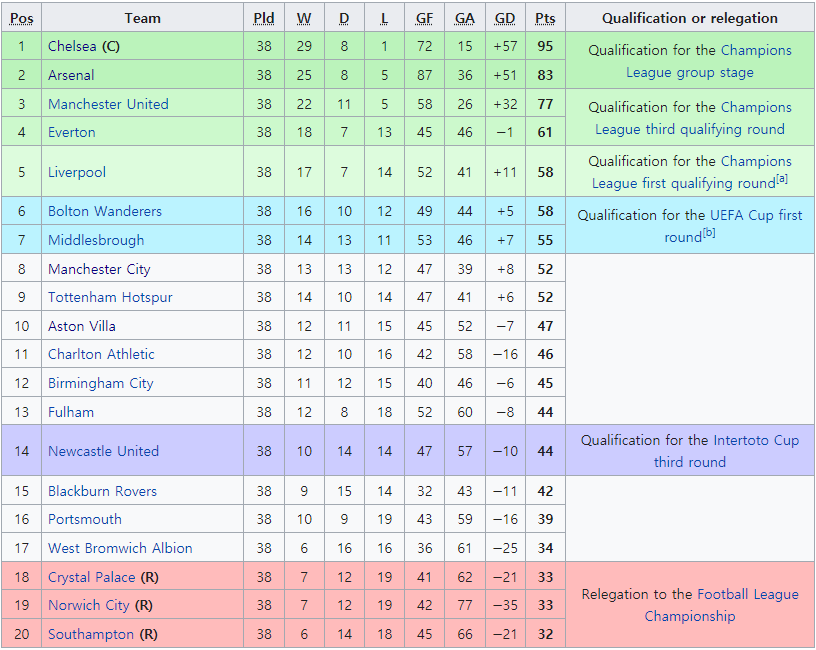Open the Crystal Palace link

coord(91,577)
